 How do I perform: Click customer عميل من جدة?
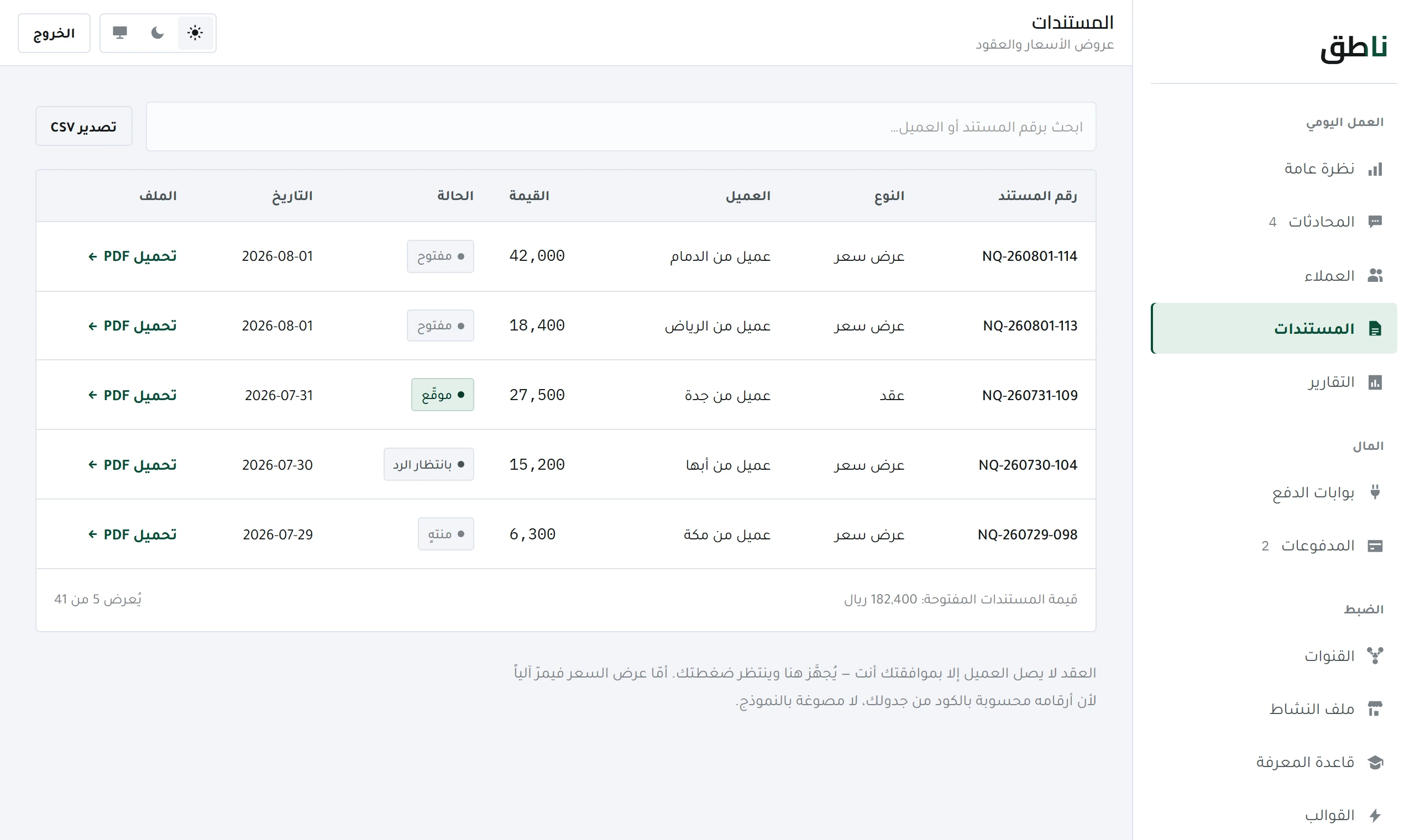(x=727, y=395)
